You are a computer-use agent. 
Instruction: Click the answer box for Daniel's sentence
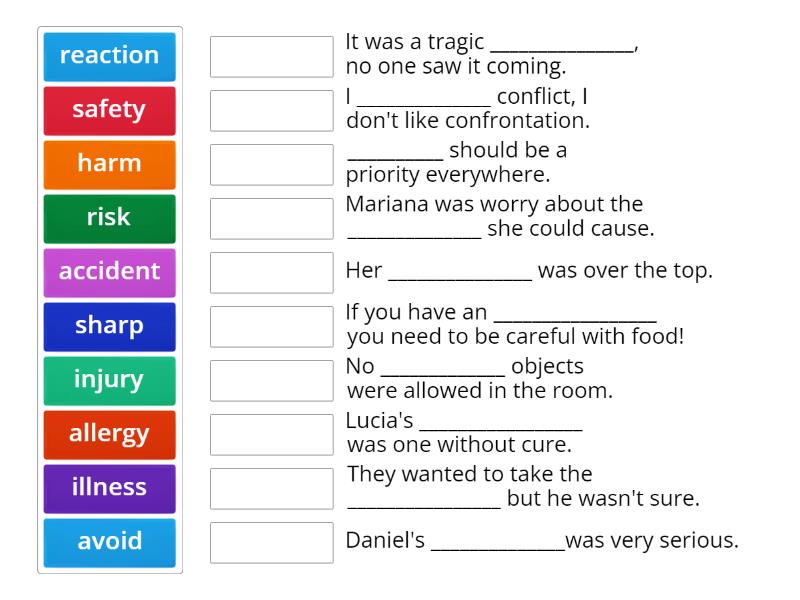(271, 539)
